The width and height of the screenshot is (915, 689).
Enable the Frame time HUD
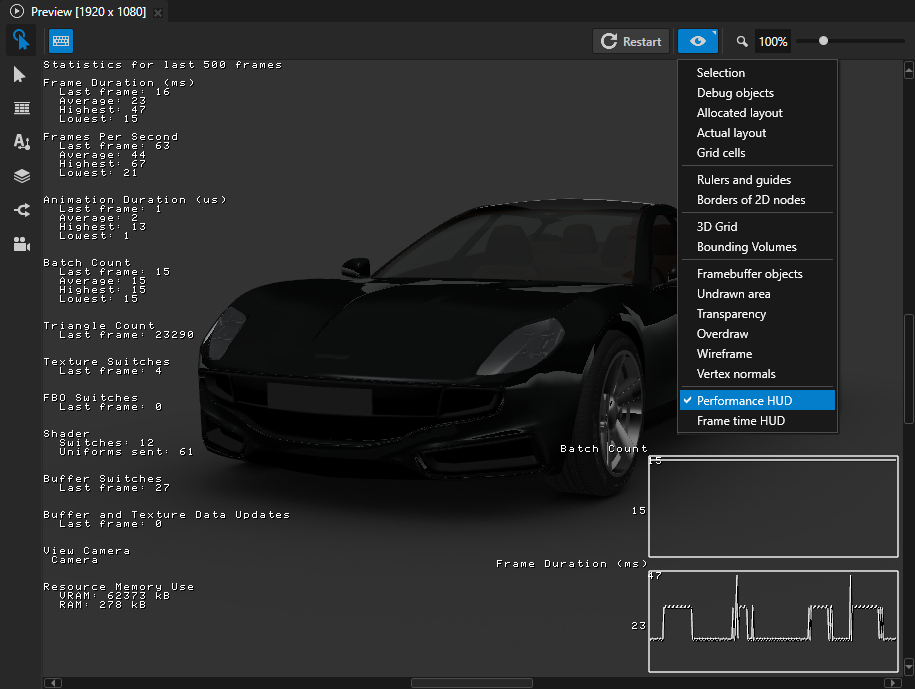757,420
